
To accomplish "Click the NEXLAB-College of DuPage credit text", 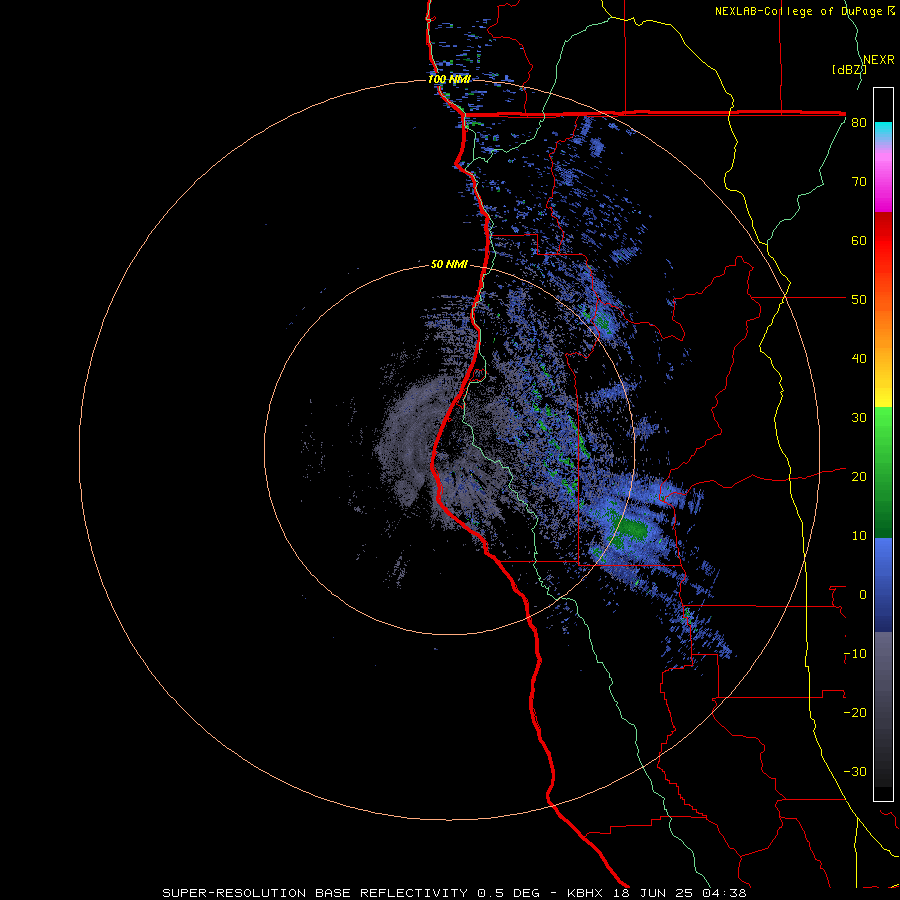I will coord(804,11).
